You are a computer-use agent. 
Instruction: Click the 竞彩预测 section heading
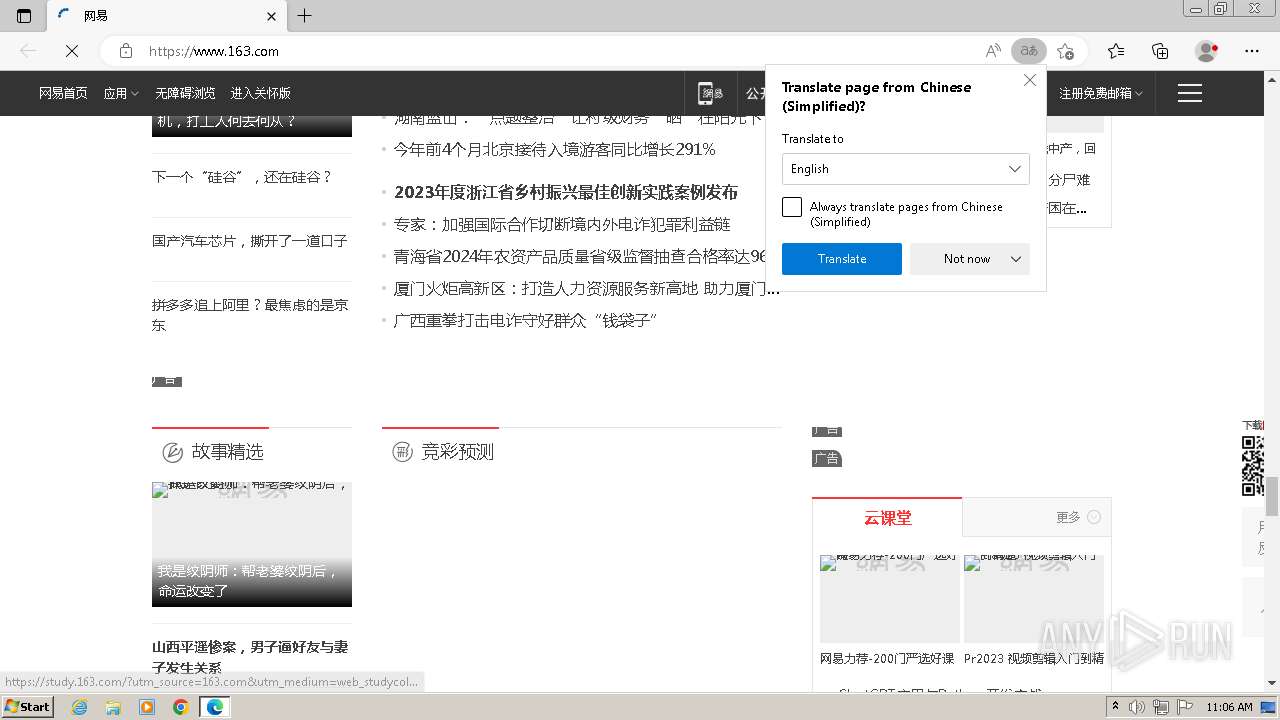458,452
